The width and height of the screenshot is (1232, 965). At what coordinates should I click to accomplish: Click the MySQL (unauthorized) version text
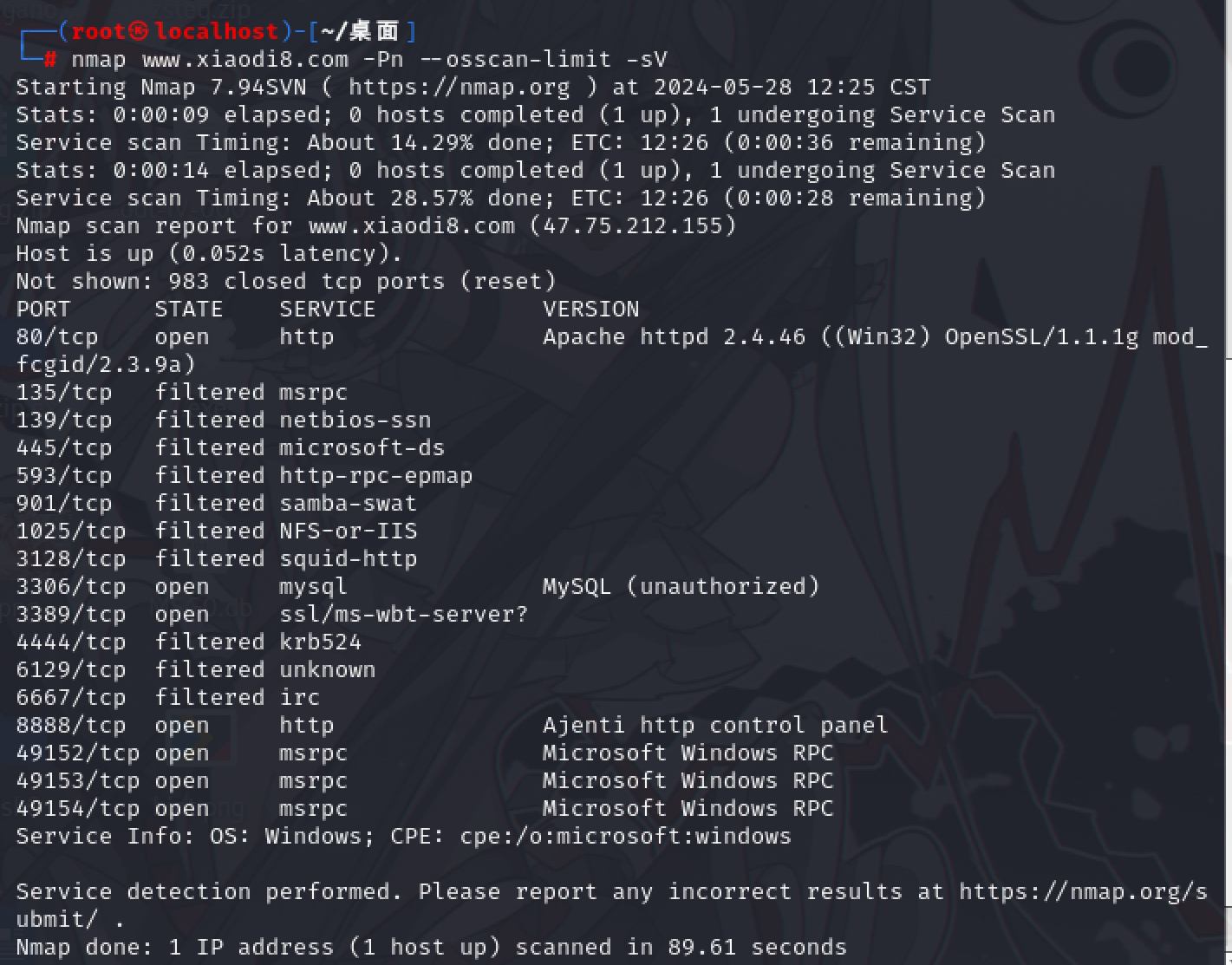681,586
